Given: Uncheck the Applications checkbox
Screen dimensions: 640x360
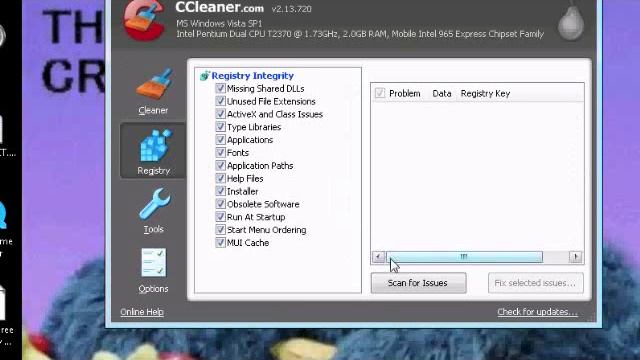Looking at the screenshot, I should pos(220,140).
